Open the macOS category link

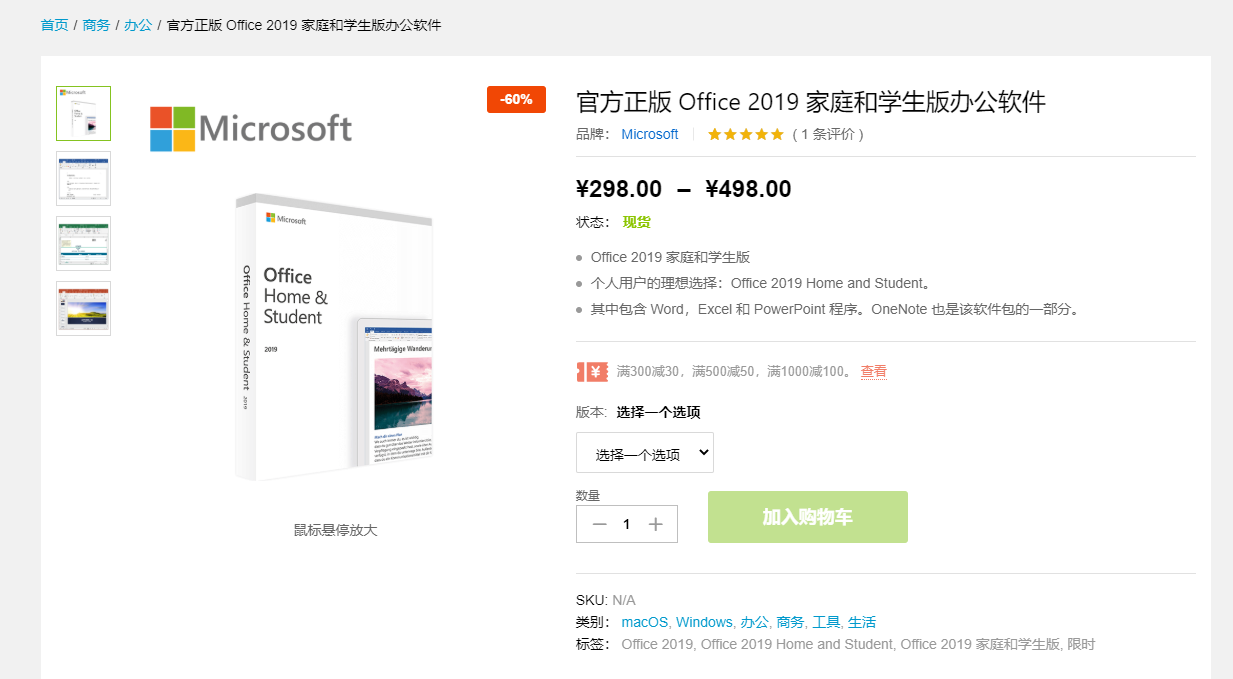(646, 622)
